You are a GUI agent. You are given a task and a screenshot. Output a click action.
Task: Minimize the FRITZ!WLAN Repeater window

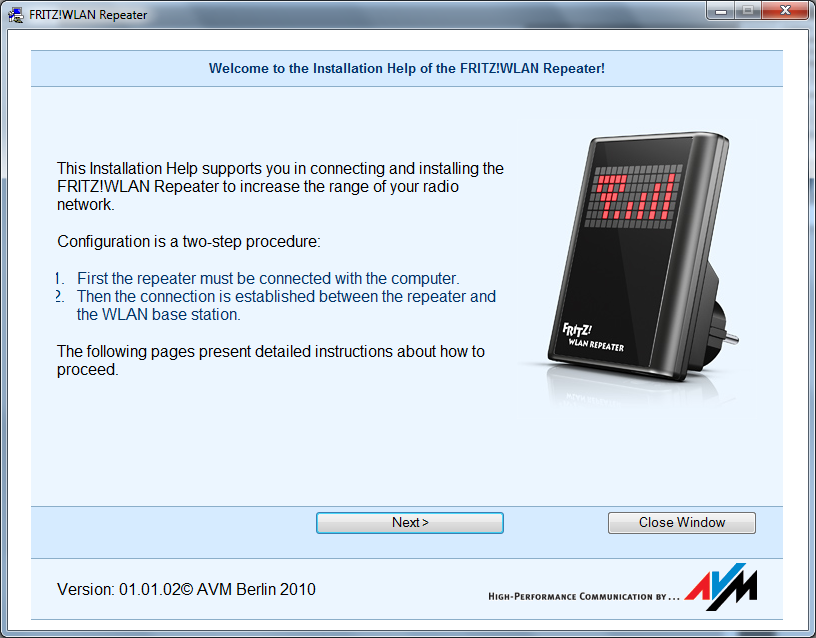[721, 12]
